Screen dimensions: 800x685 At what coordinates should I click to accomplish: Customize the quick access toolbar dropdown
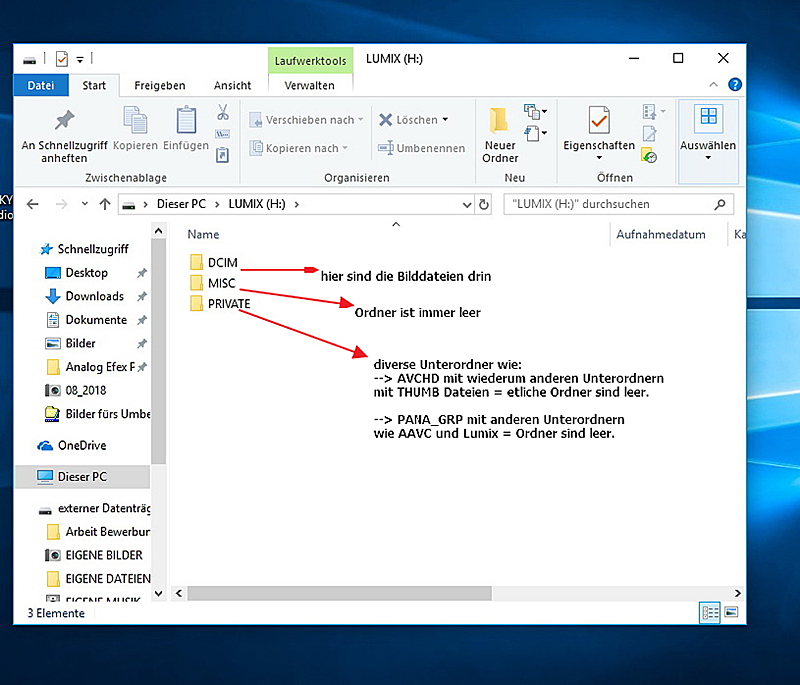(x=80, y=60)
